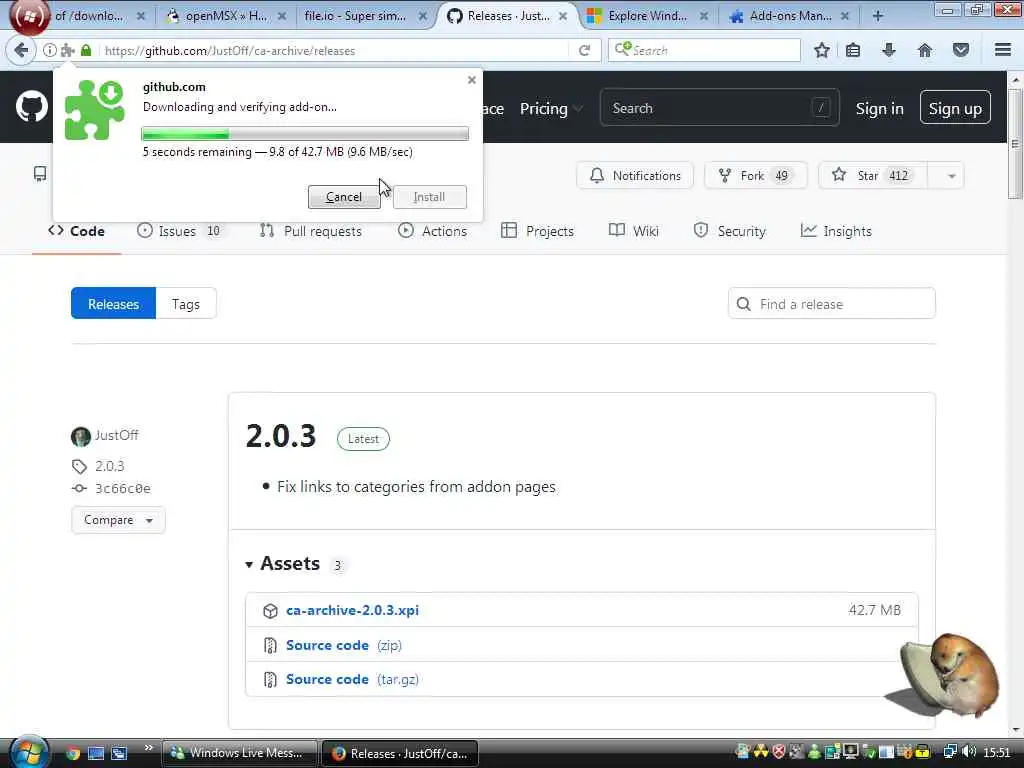The image size is (1024, 768).
Task: Expand the Pricing menu
Action: tap(551, 109)
